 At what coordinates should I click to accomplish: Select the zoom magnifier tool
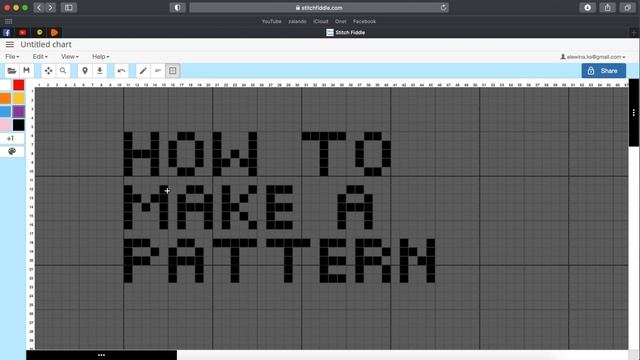(x=63, y=71)
